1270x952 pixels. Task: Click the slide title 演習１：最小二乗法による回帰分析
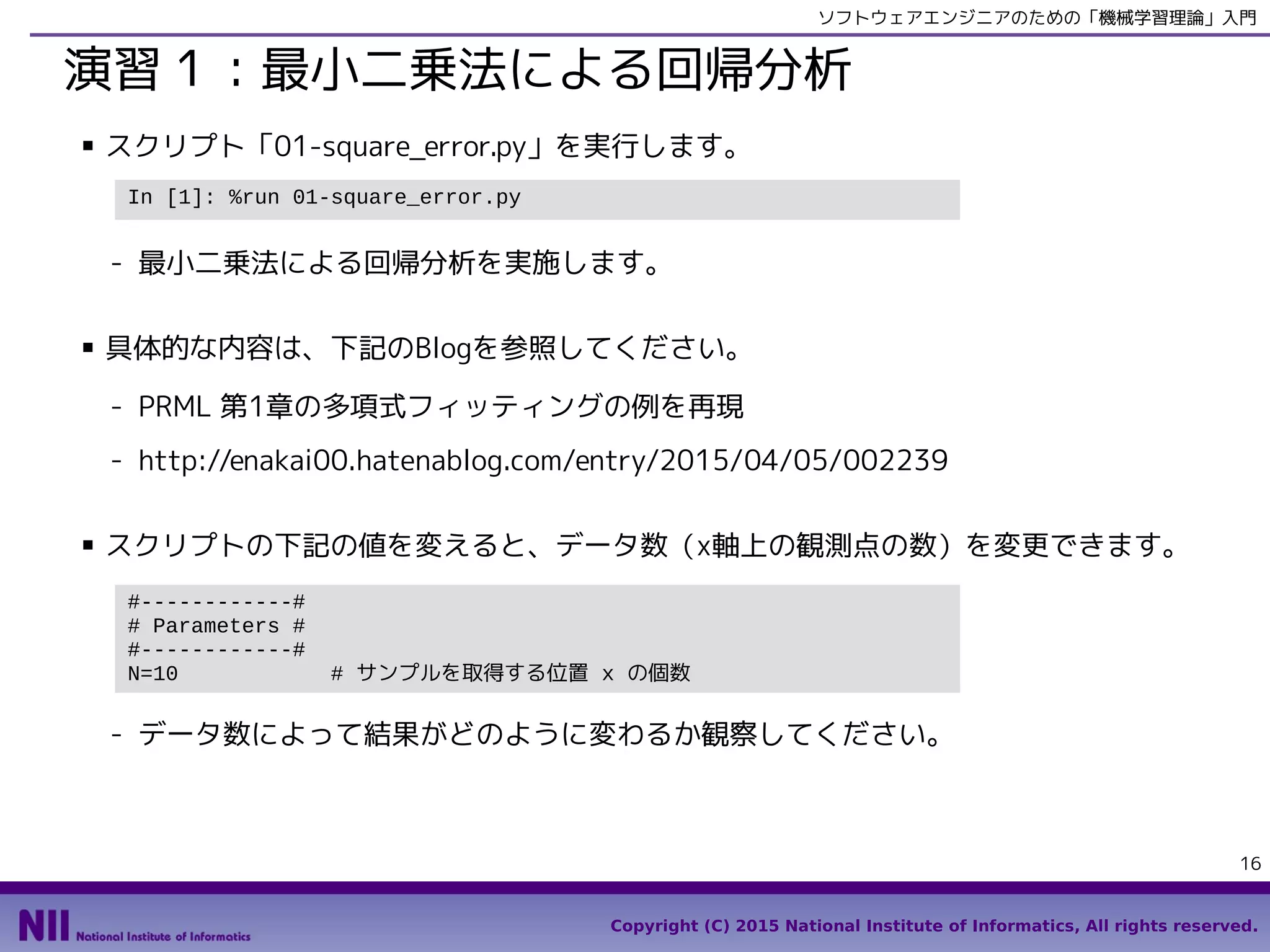pyautogui.click(x=458, y=71)
